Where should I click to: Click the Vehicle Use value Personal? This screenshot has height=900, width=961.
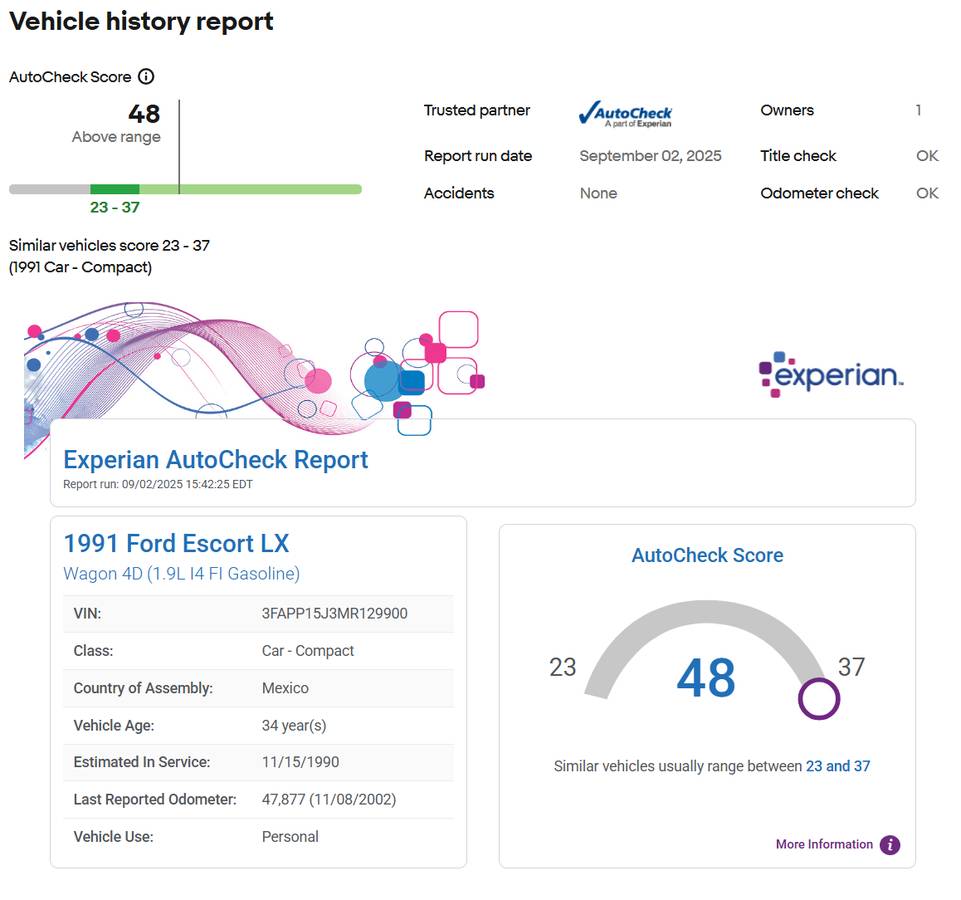(x=290, y=837)
